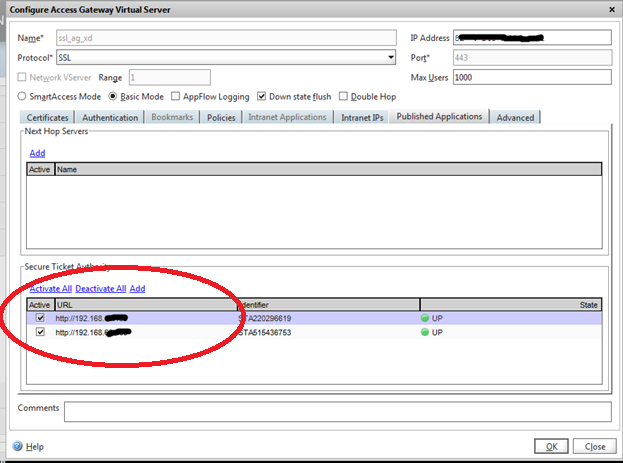Open the Bookmarks tab
623x463 pixels.
coord(172,117)
